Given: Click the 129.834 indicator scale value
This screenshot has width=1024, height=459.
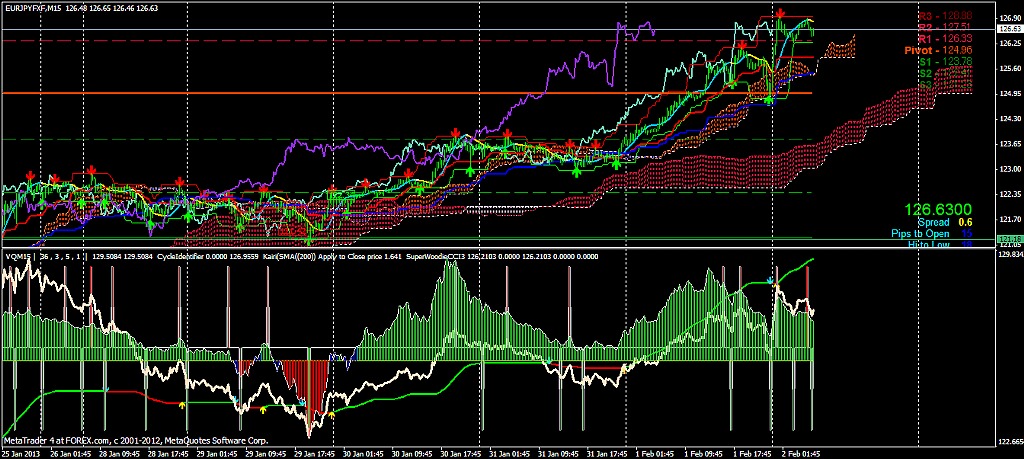Looking at the screenshot, I should (1009, 256).
